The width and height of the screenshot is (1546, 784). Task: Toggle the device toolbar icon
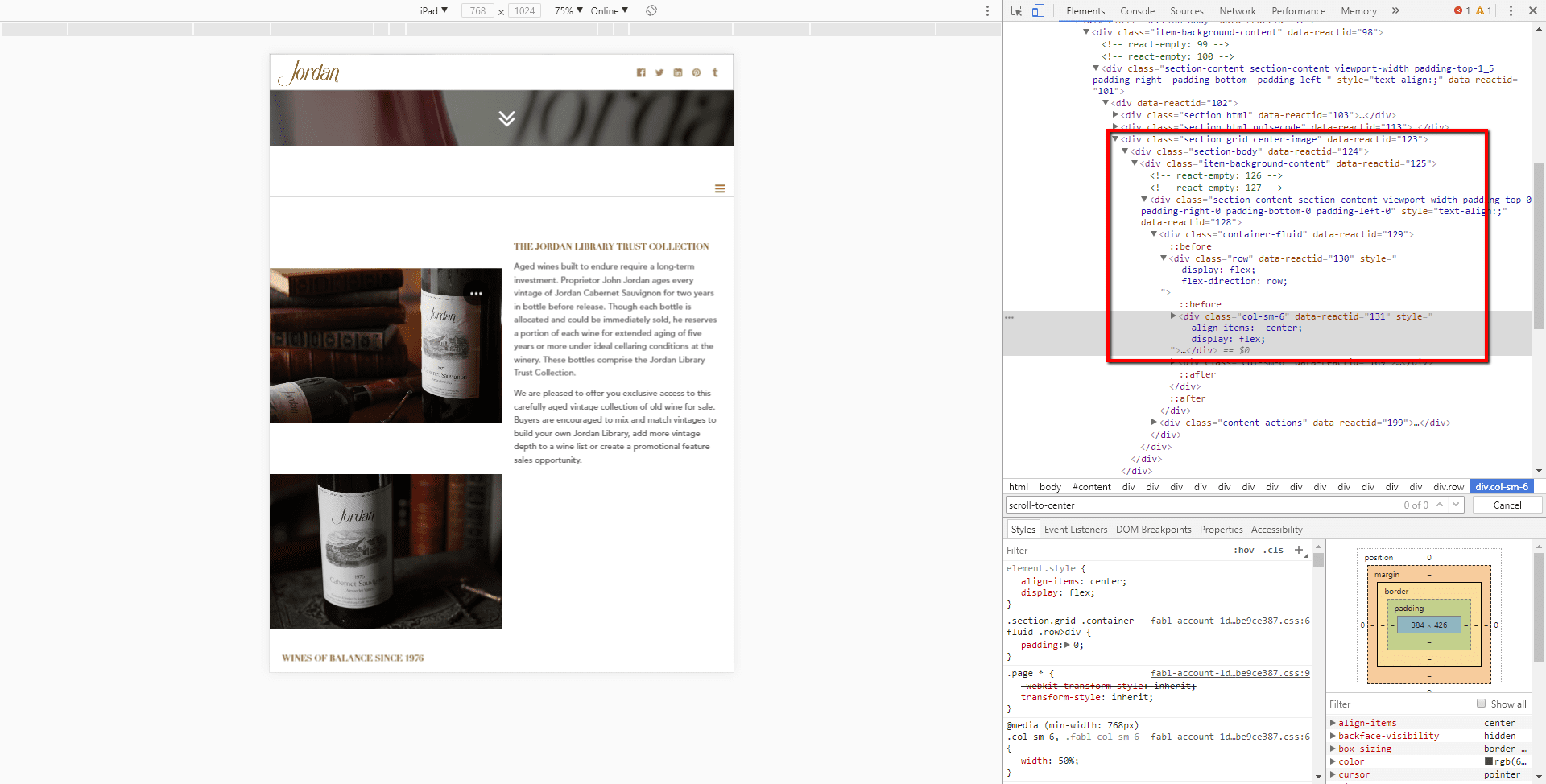tap(1038, 10)
